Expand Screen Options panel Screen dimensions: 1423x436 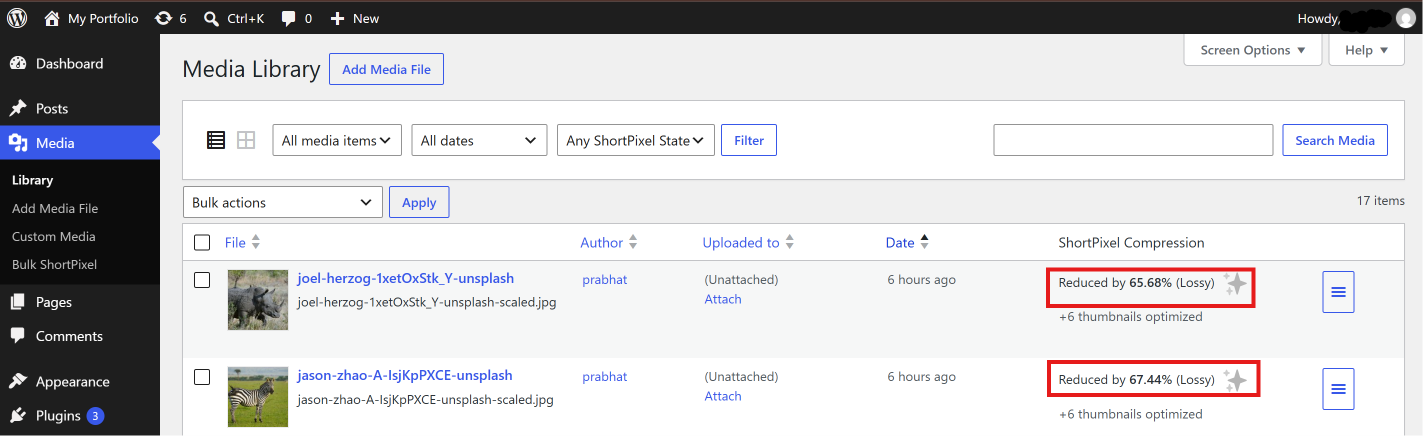point(1253,50)
